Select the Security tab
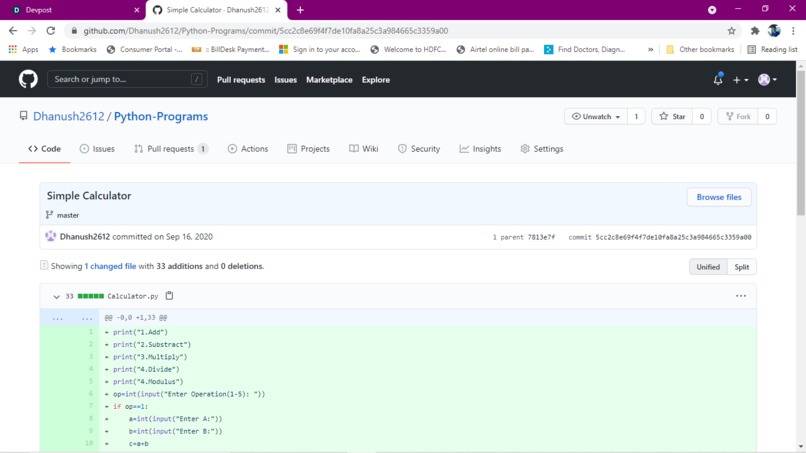This screenshot has width=806, height=453. [x=418, y=149]
